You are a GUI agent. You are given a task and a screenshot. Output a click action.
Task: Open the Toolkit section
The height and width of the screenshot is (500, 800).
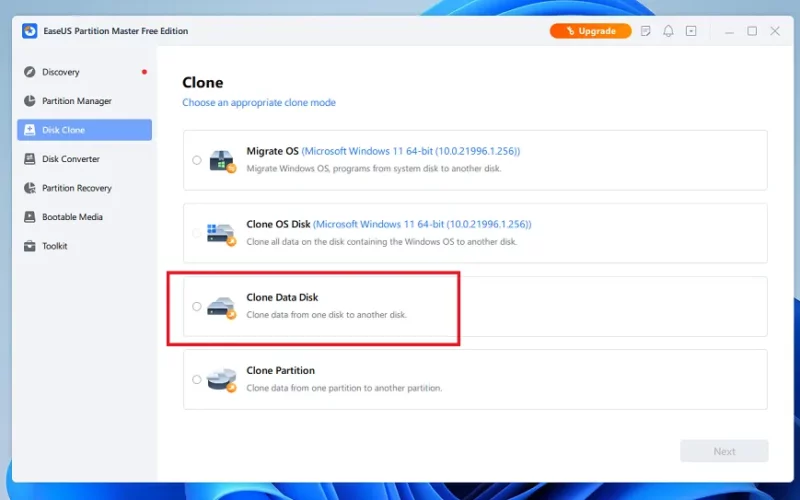click(84, 246)
